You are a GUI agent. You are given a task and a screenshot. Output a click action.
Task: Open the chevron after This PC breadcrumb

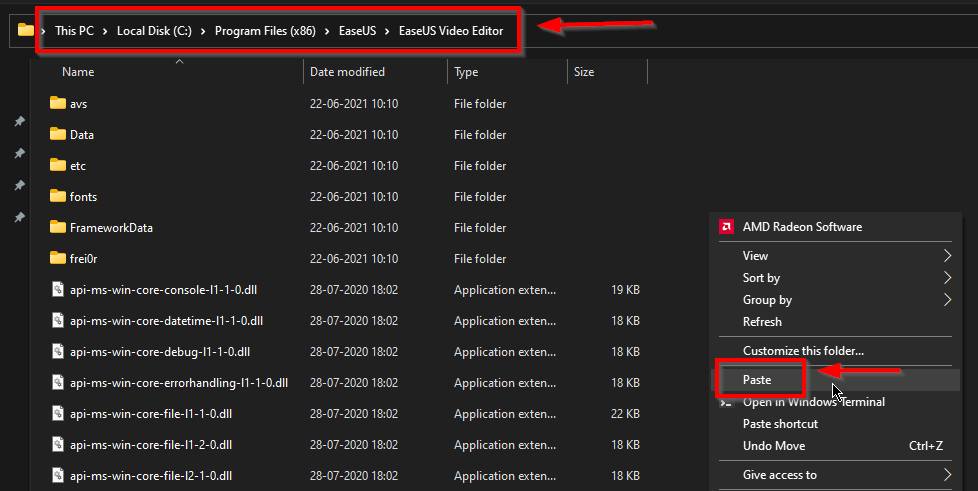click(x=105, y=31)
